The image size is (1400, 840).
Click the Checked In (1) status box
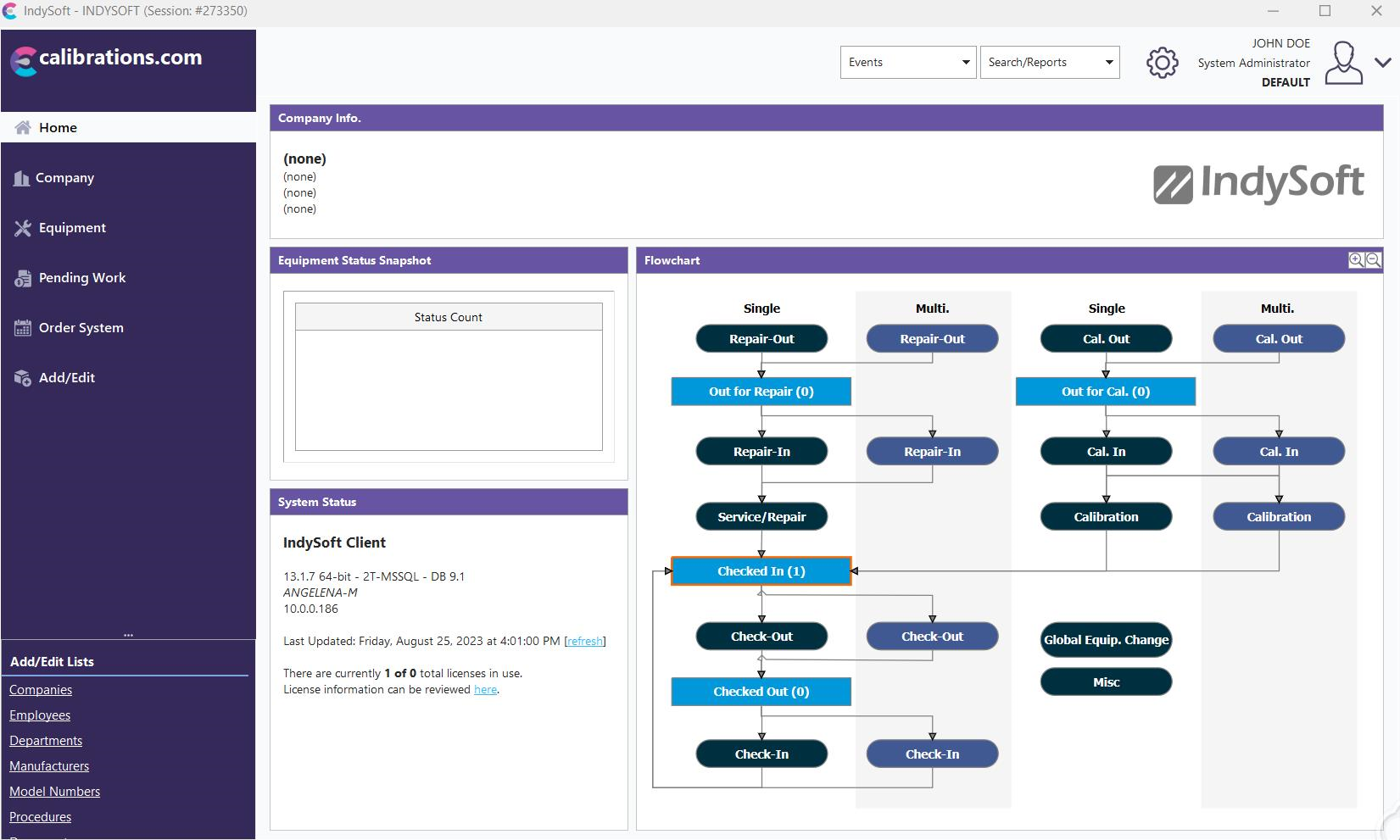coord(761,571)
